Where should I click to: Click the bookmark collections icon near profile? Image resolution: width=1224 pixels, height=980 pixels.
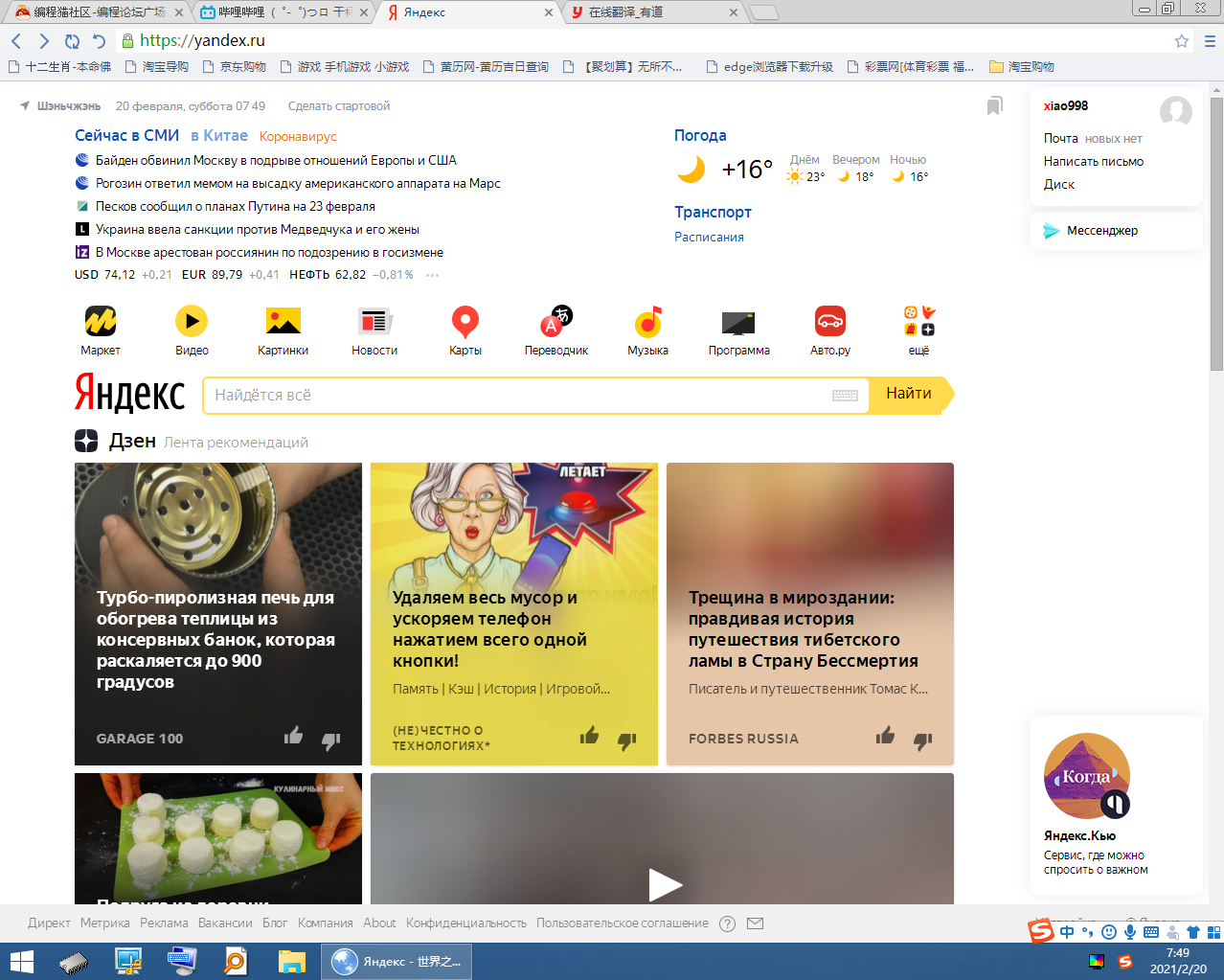point(995,105)
